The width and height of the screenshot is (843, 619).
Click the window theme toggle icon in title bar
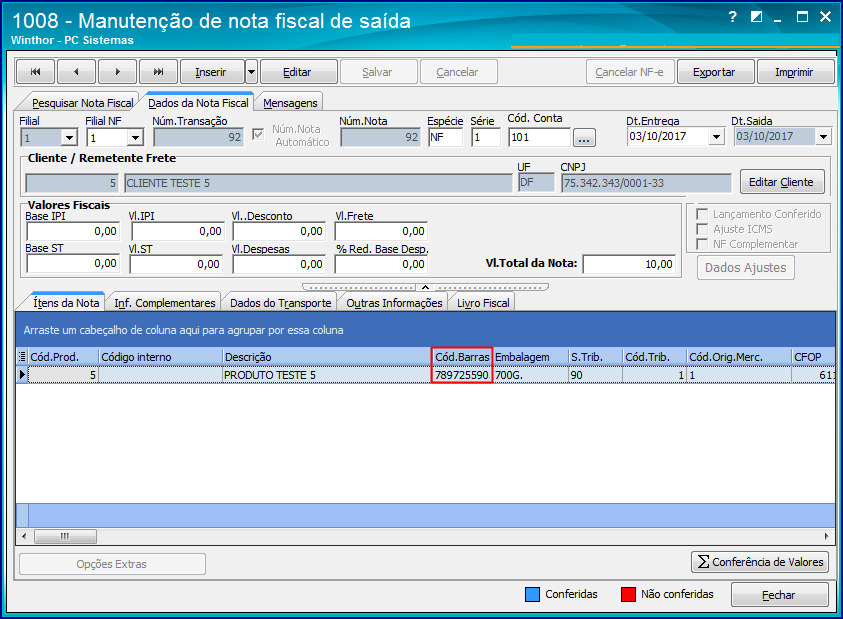[756, 17]
